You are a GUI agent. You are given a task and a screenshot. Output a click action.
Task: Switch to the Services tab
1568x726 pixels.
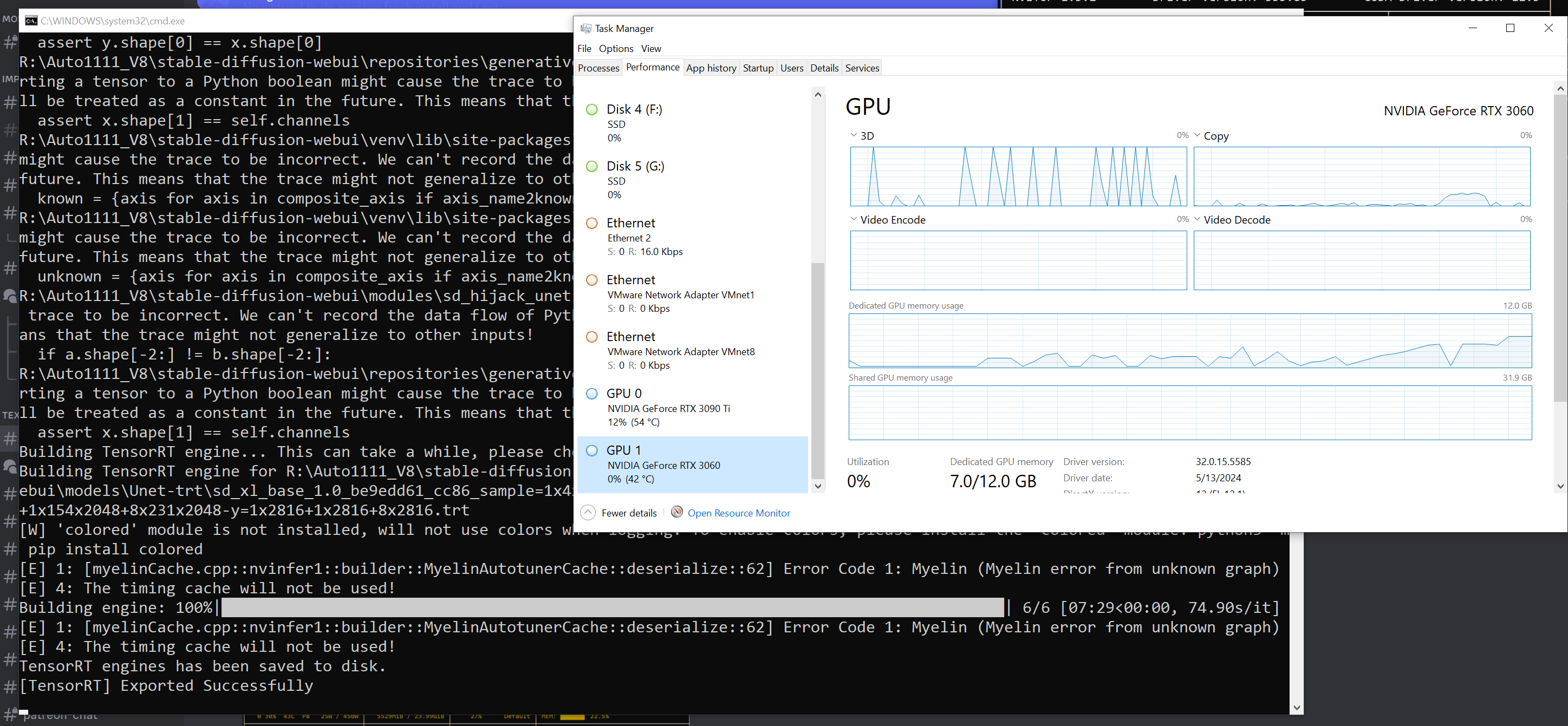[862, 68]
